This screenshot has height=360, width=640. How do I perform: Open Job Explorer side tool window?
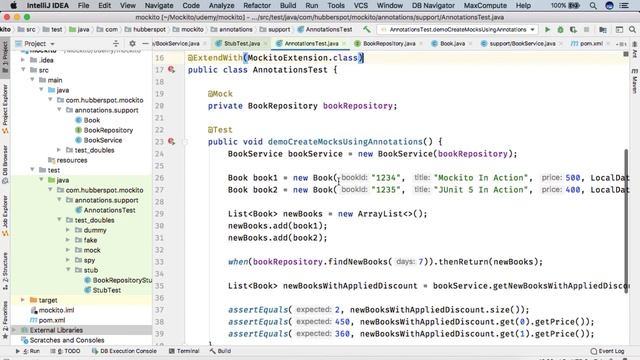coord(5,216)
